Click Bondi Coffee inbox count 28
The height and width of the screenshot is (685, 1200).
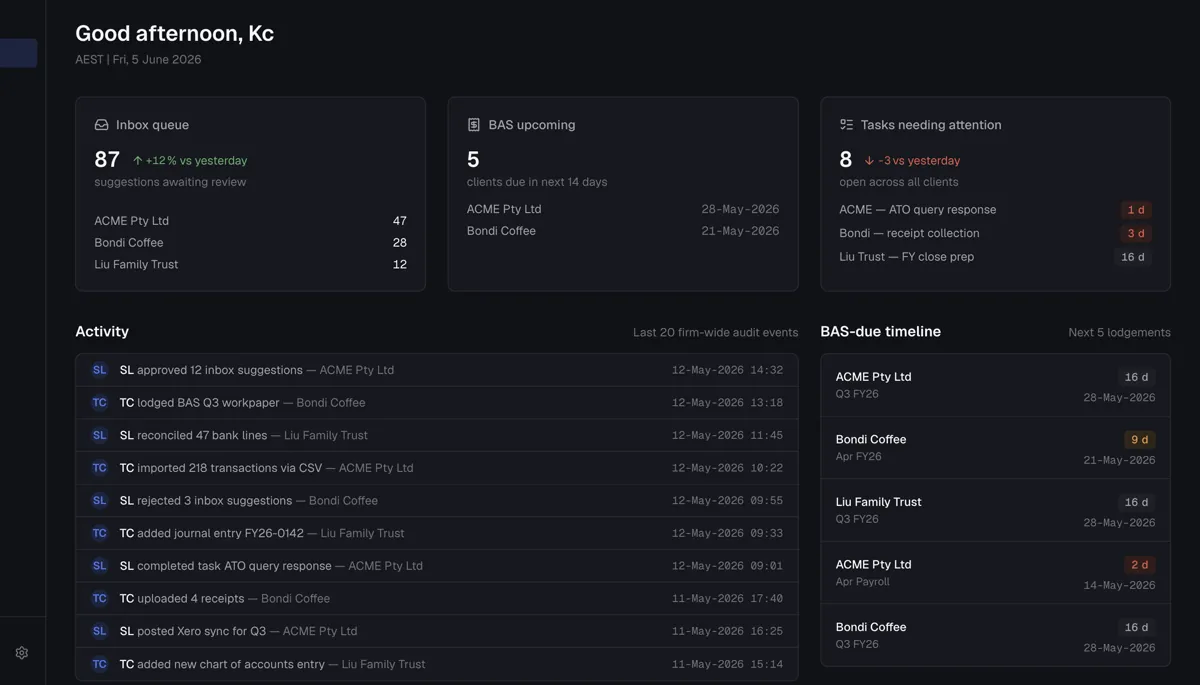tap(400, 243)
